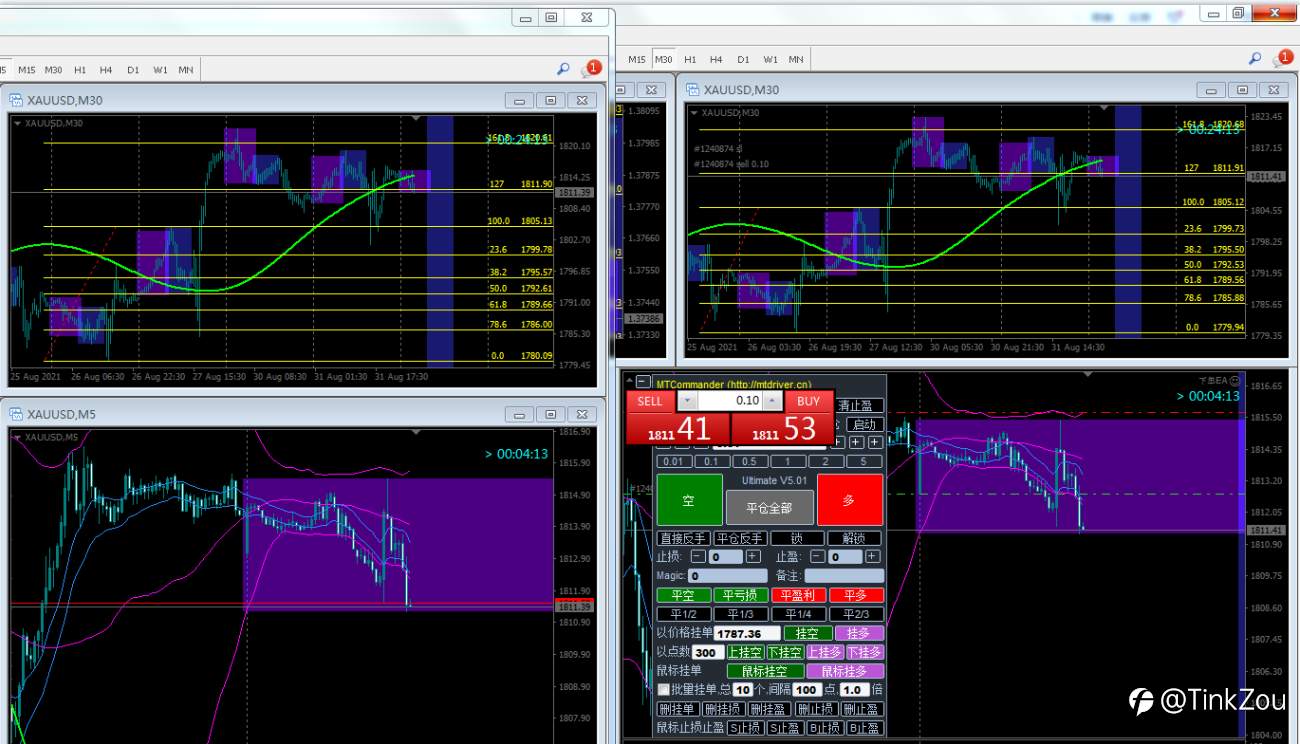Click 上挂空 button
This screenshot has height=744, width=1300.
point(745,652)
